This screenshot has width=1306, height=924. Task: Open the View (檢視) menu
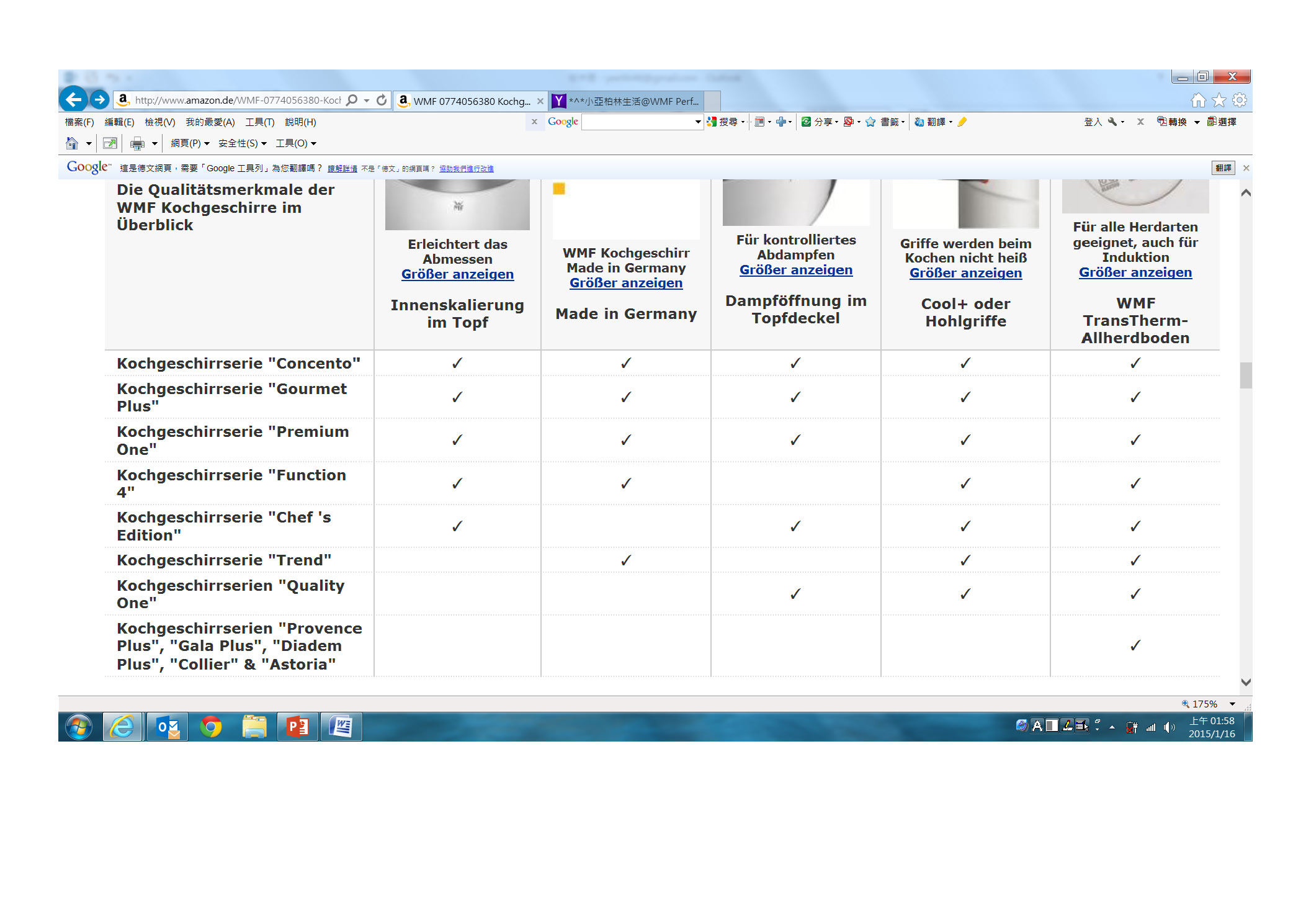click(159, 122)
